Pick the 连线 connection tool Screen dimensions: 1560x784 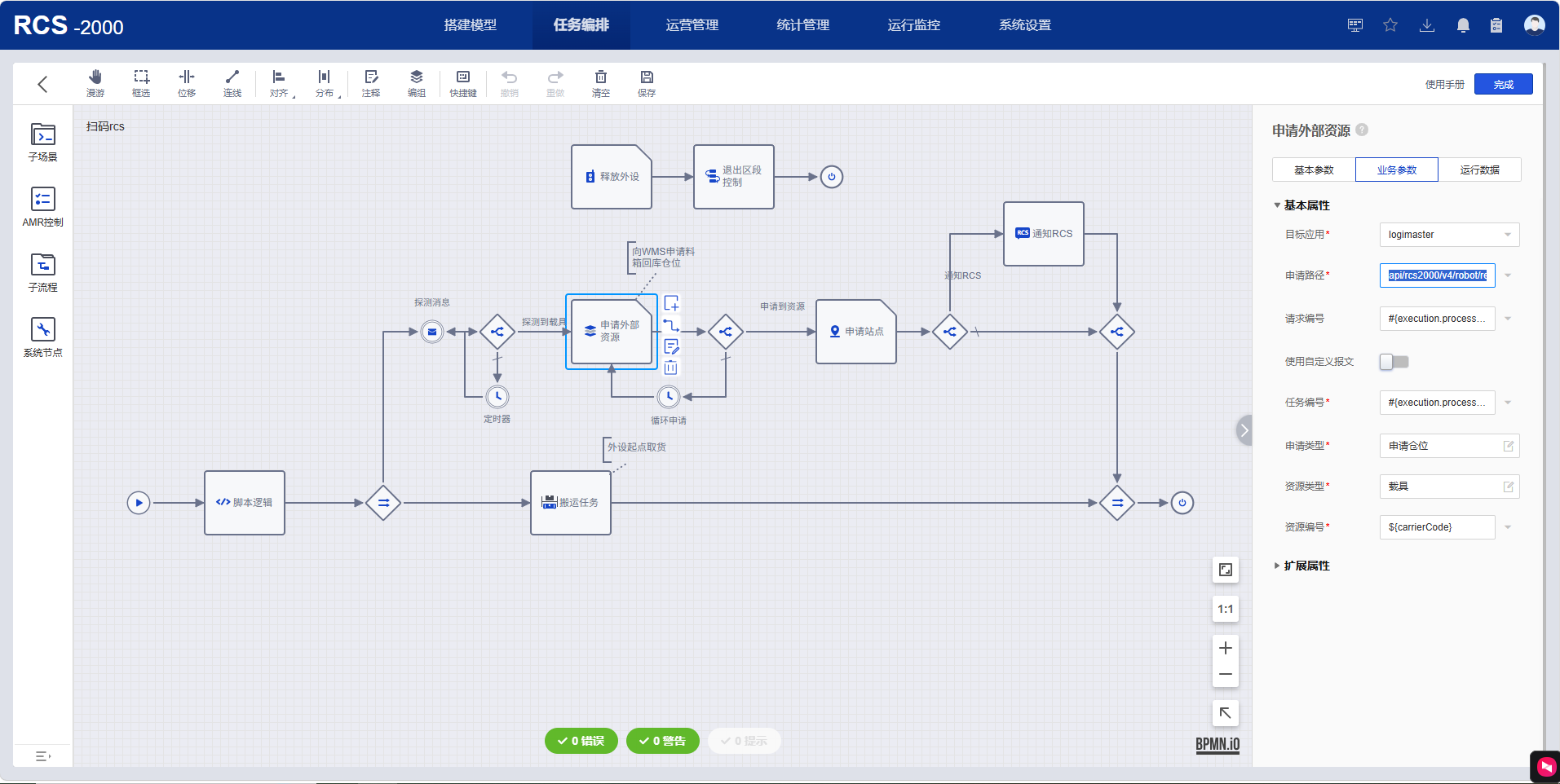pyautogui.click(x=232, y=83)
